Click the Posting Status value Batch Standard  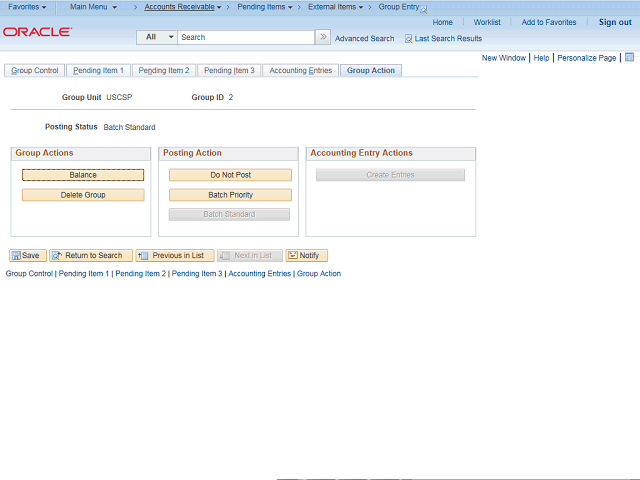click(129, 127)
